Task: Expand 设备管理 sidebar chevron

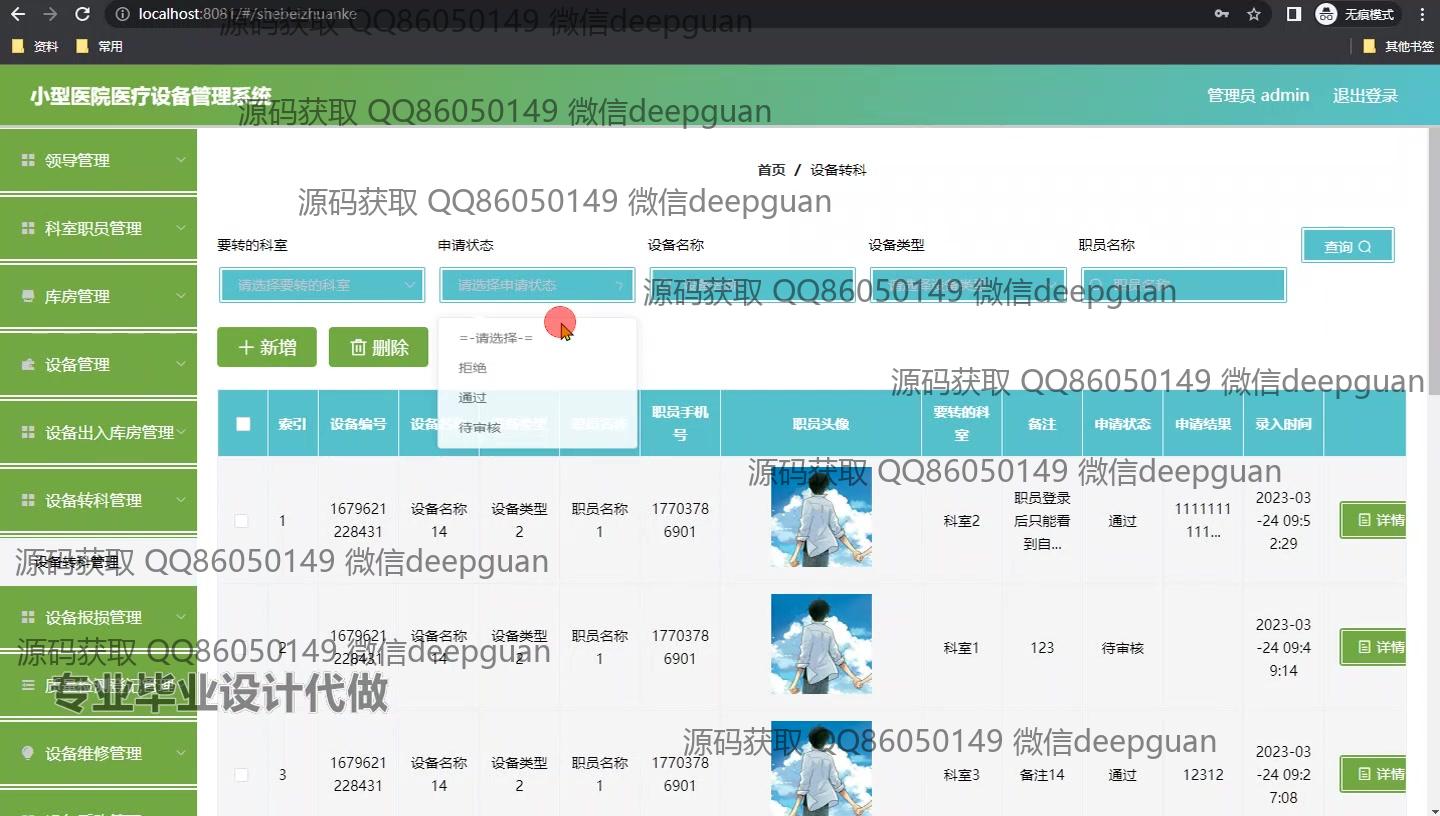Action: click(181, 364)
